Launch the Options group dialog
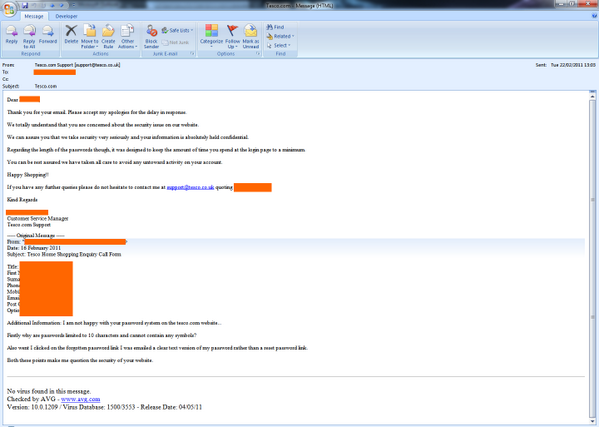 click(258, 54)
